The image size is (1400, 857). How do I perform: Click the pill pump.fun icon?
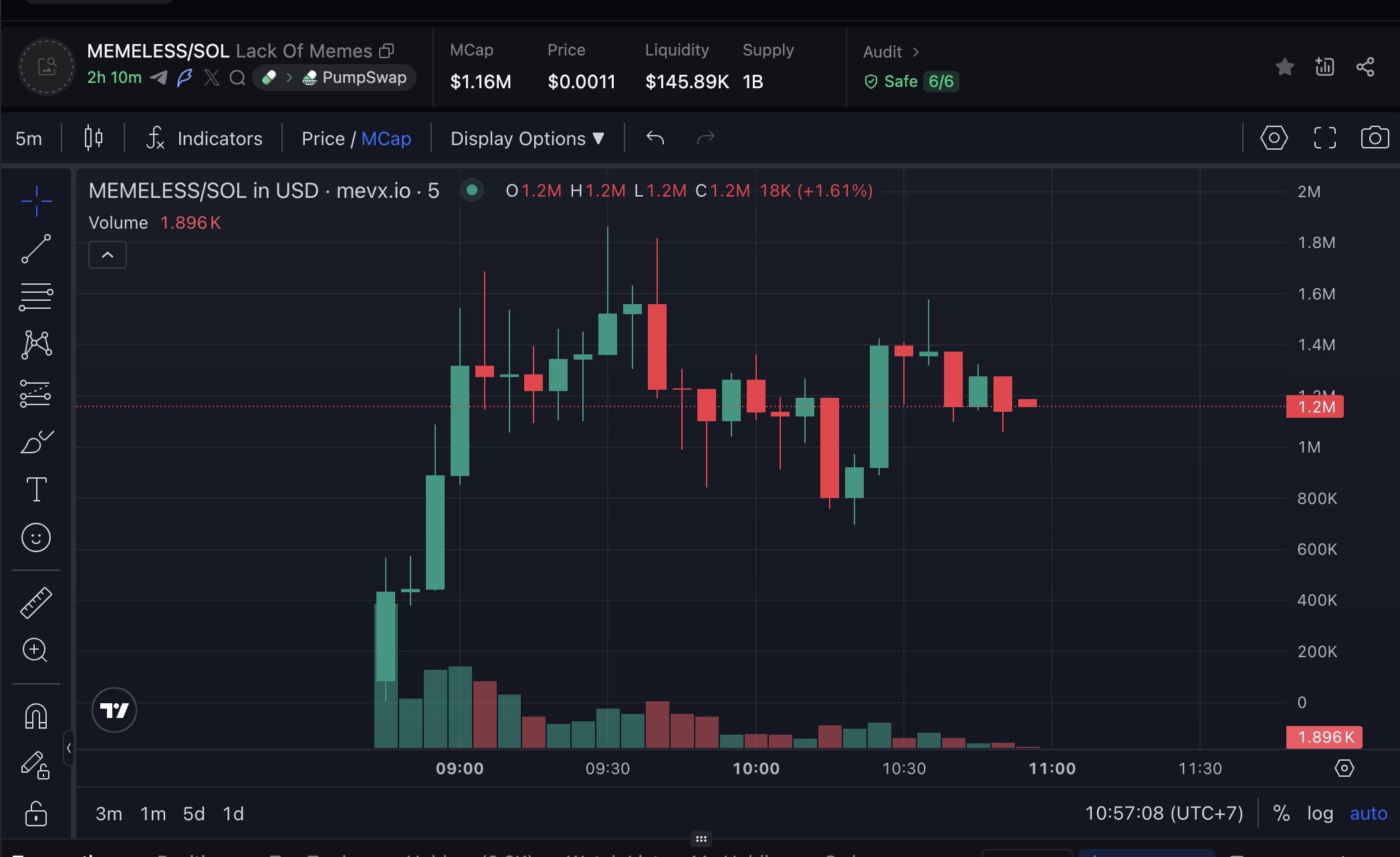click(x=269, y=78)
